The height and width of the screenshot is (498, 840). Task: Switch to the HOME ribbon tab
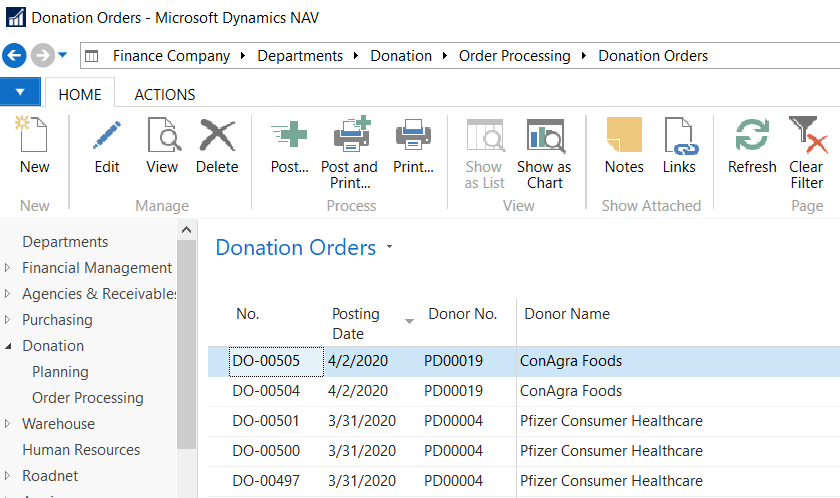pos(80,94)
